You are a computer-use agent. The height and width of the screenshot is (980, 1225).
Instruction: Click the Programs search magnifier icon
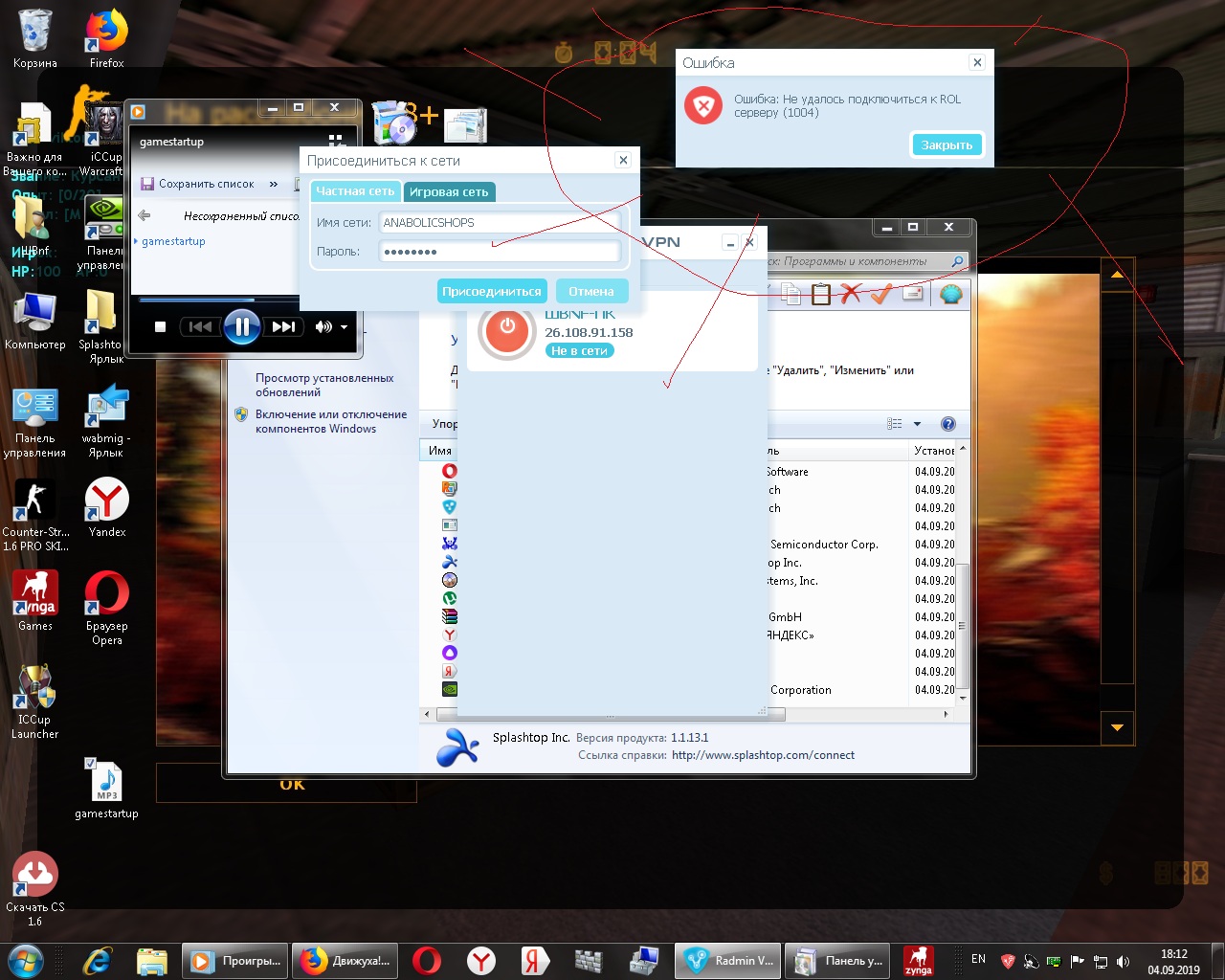(957, 261)
